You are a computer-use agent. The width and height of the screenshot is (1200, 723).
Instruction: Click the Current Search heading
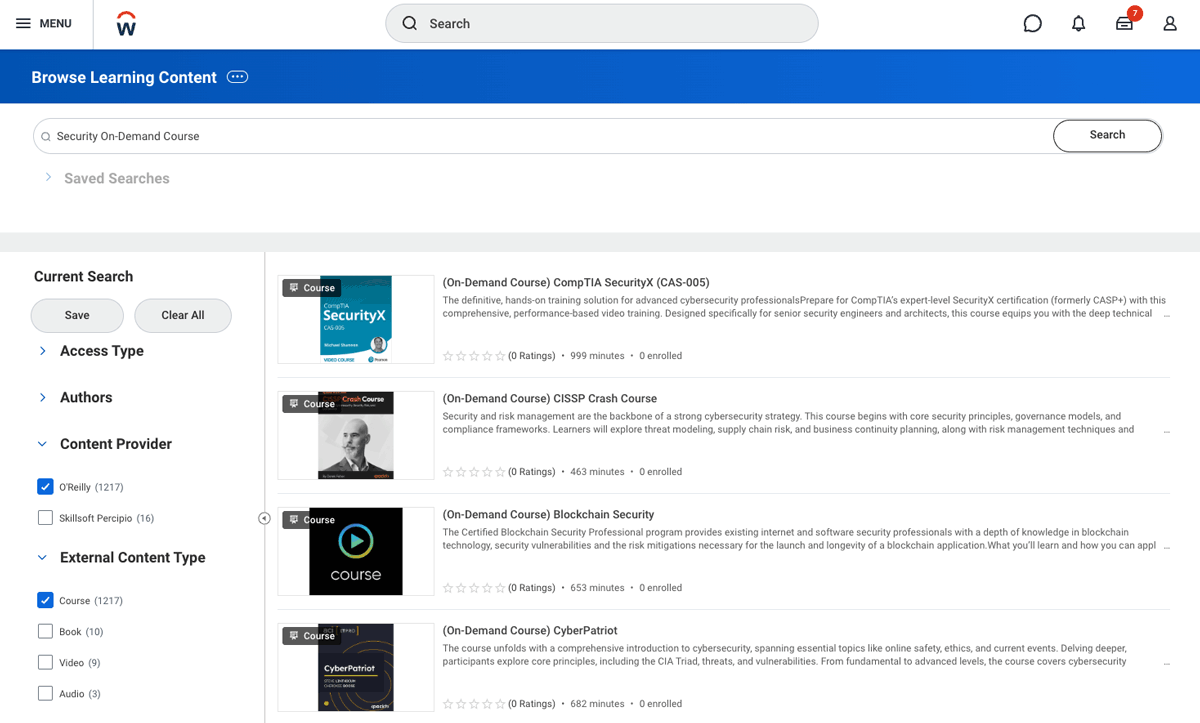[x=83, y=277]
